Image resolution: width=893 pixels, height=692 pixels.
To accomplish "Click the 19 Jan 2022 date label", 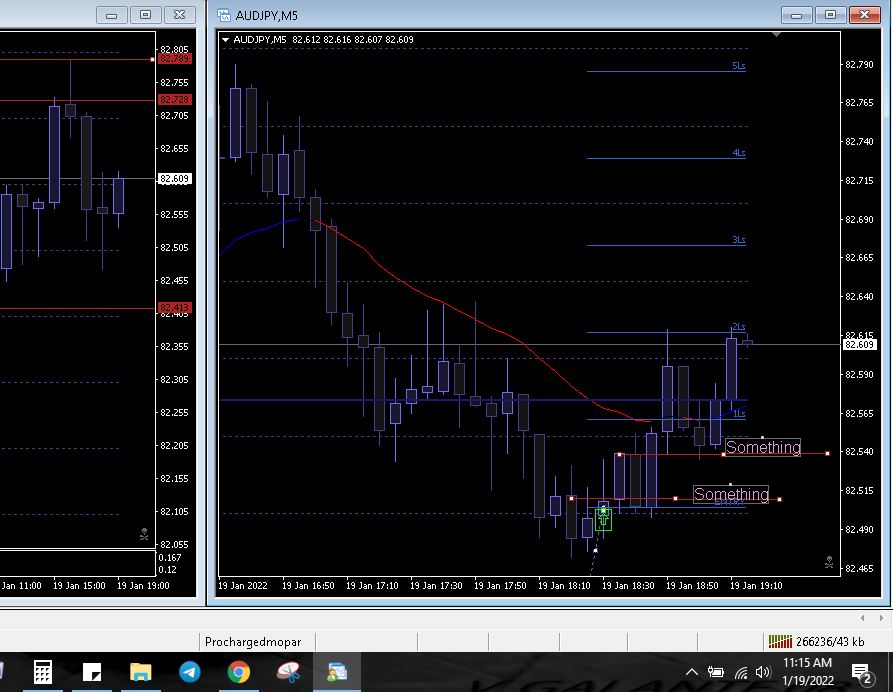I will (x=243, y=585).
